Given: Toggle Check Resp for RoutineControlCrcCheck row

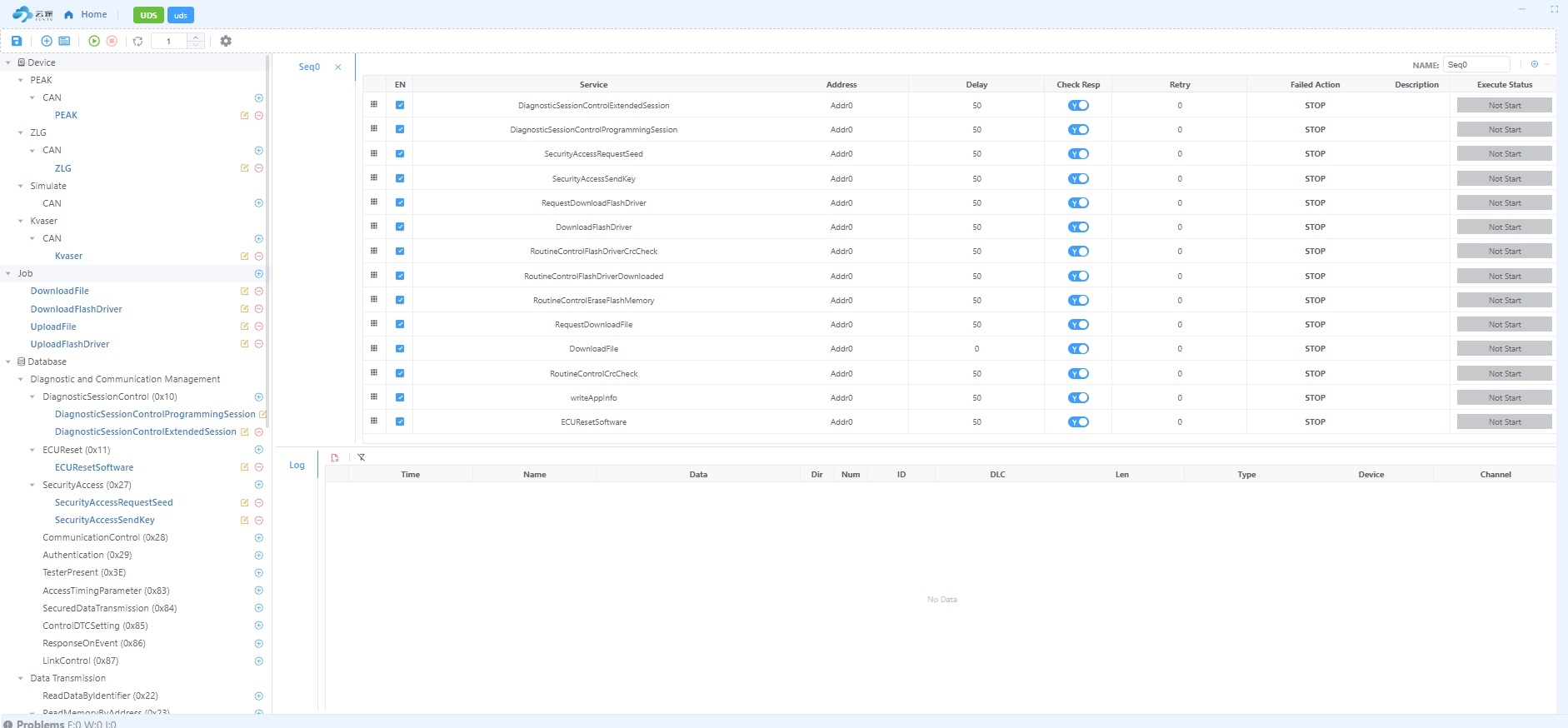Looking at the screenshot, I should tap(1078, 373).
